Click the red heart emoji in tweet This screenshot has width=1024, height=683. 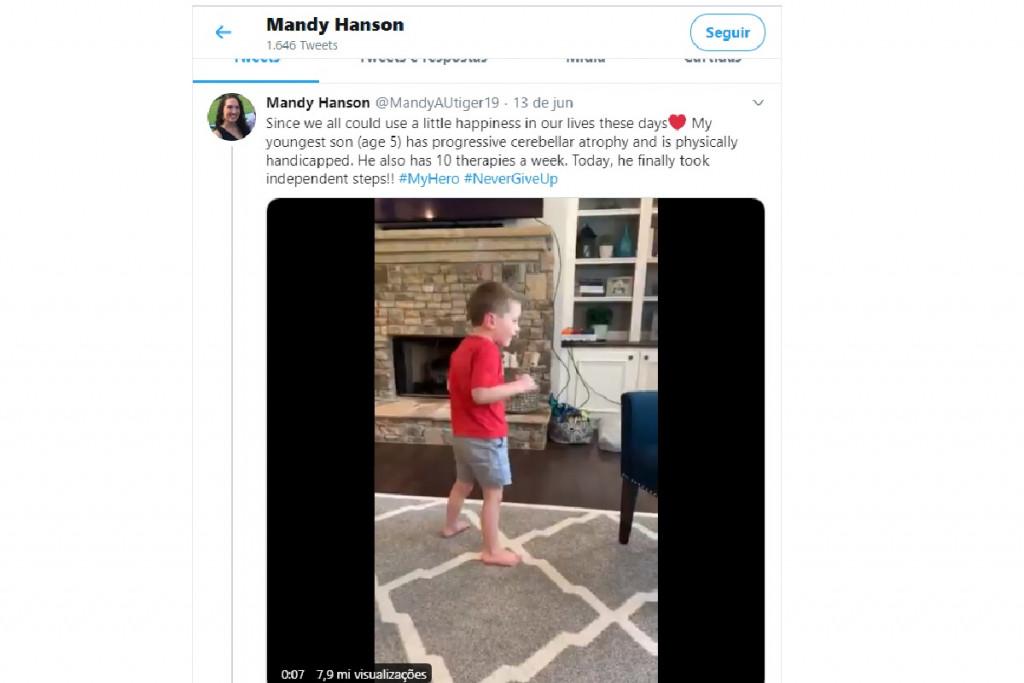677,123
